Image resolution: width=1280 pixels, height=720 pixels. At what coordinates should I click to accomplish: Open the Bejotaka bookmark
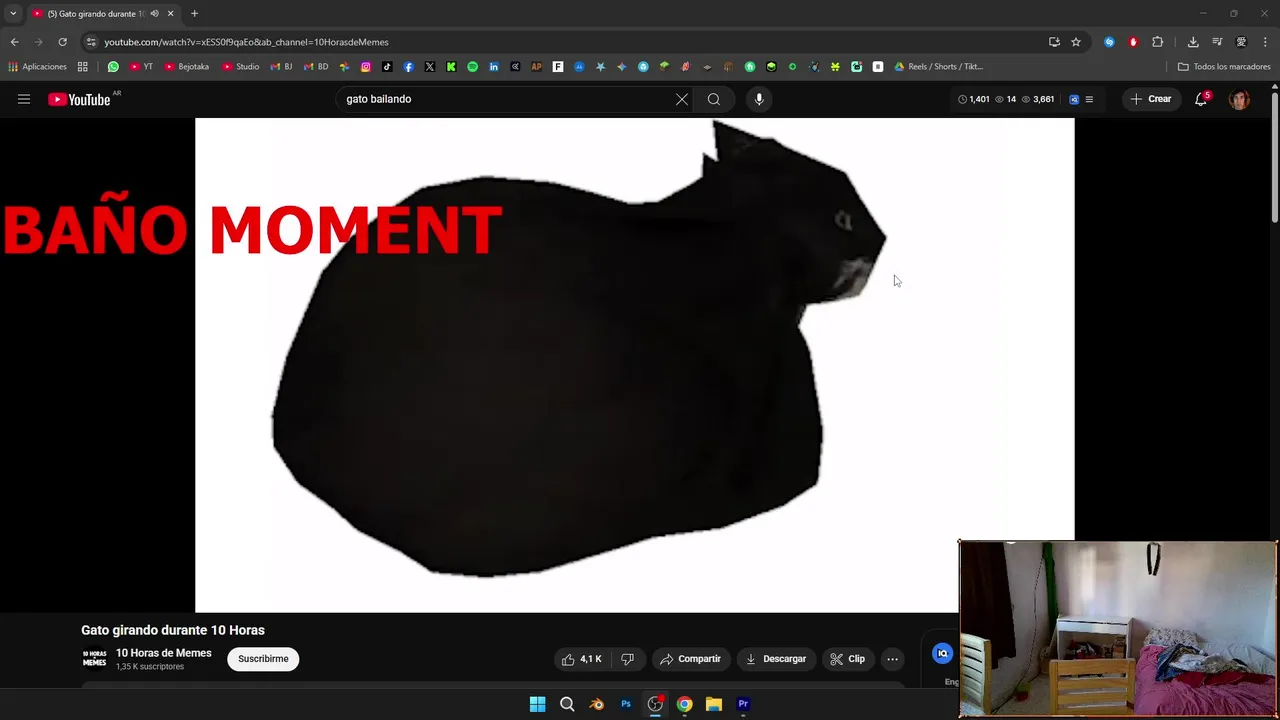[187, 67]
